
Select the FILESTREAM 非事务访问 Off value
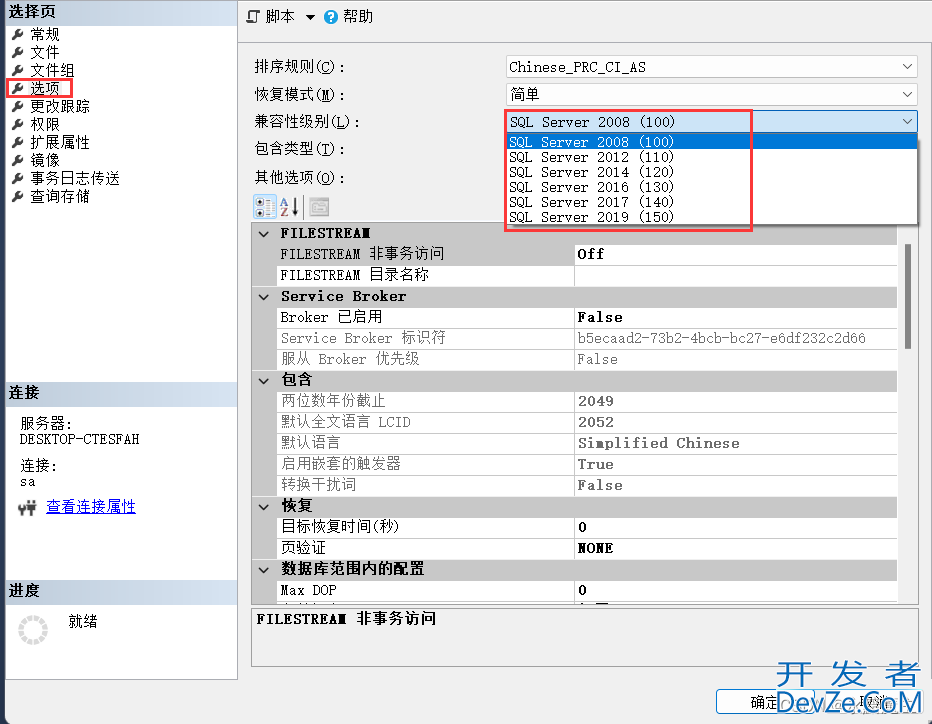736,254
